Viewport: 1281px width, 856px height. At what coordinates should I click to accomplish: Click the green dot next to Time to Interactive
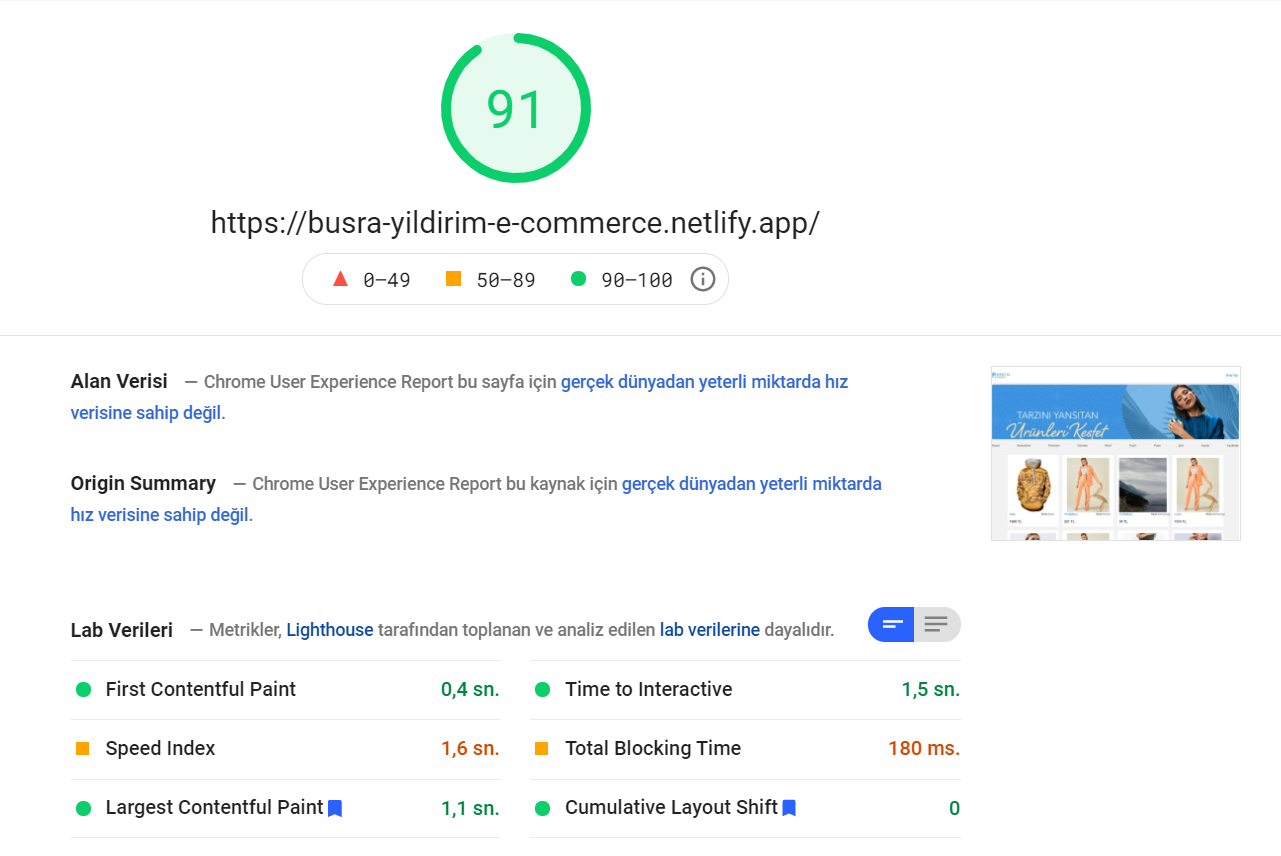(544, 689)
